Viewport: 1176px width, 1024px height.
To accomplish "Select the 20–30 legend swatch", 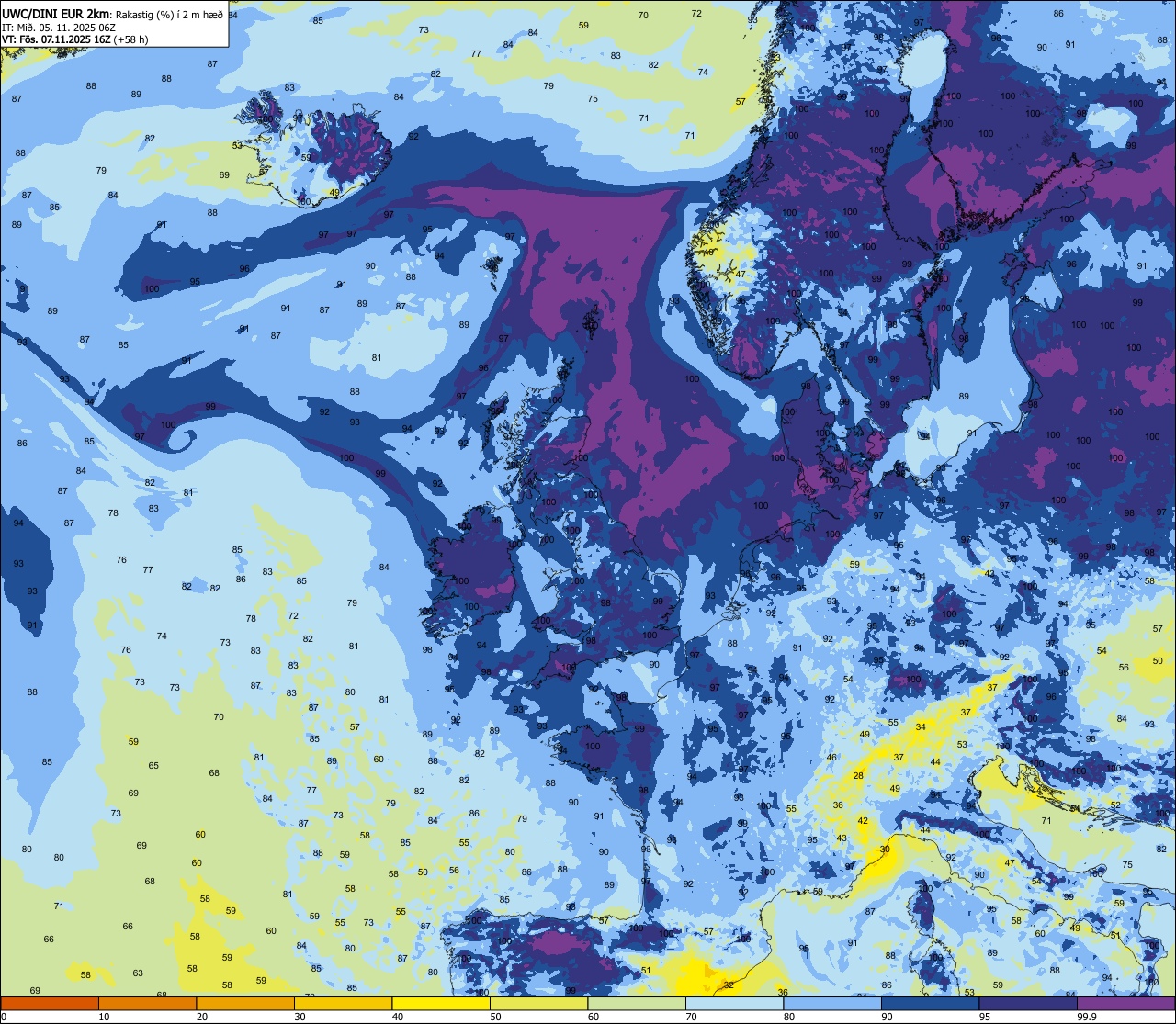I will (x=245, y=1003).
